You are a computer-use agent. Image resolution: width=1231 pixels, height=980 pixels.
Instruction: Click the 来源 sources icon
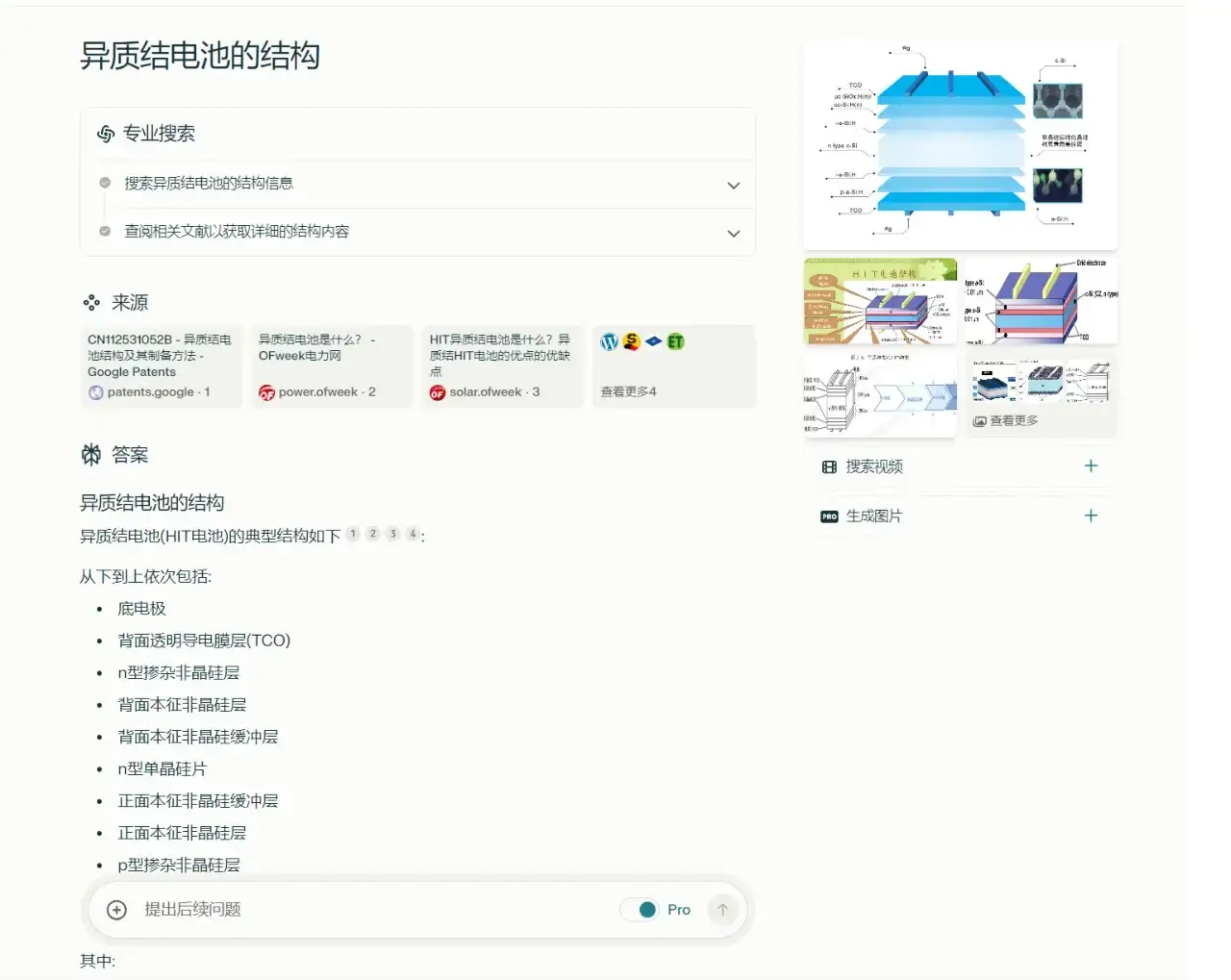(x=92, y=302)
